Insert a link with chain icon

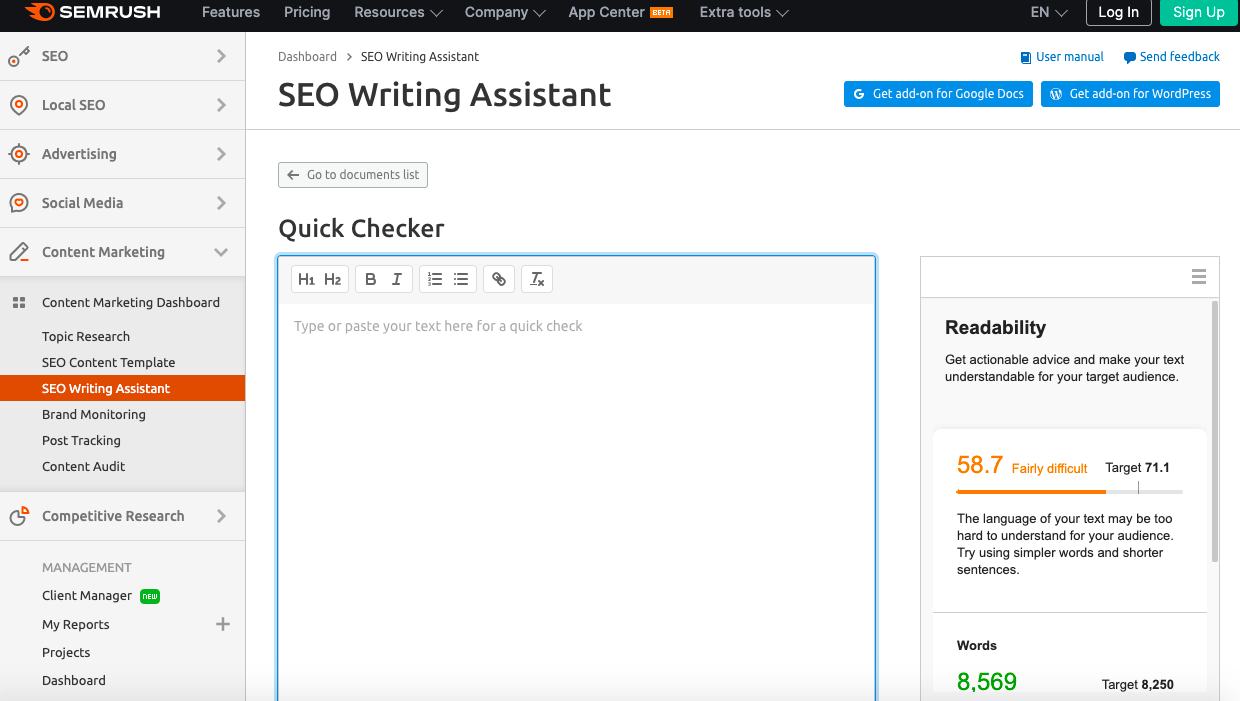(499, 279)
